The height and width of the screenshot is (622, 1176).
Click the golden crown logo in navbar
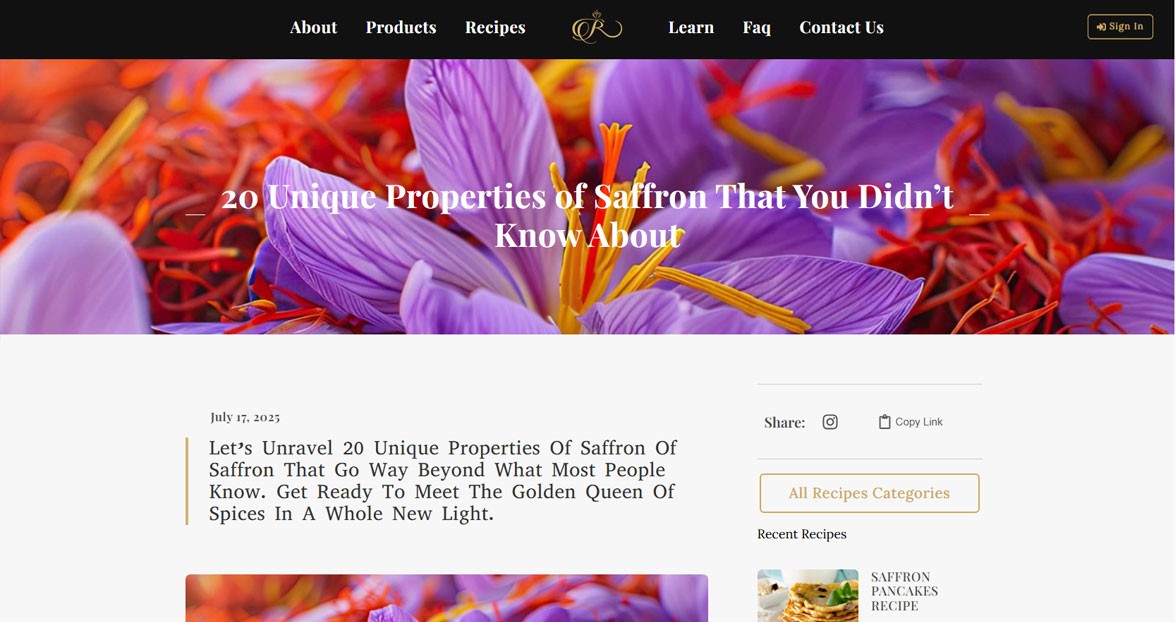[x=597, y=27]
